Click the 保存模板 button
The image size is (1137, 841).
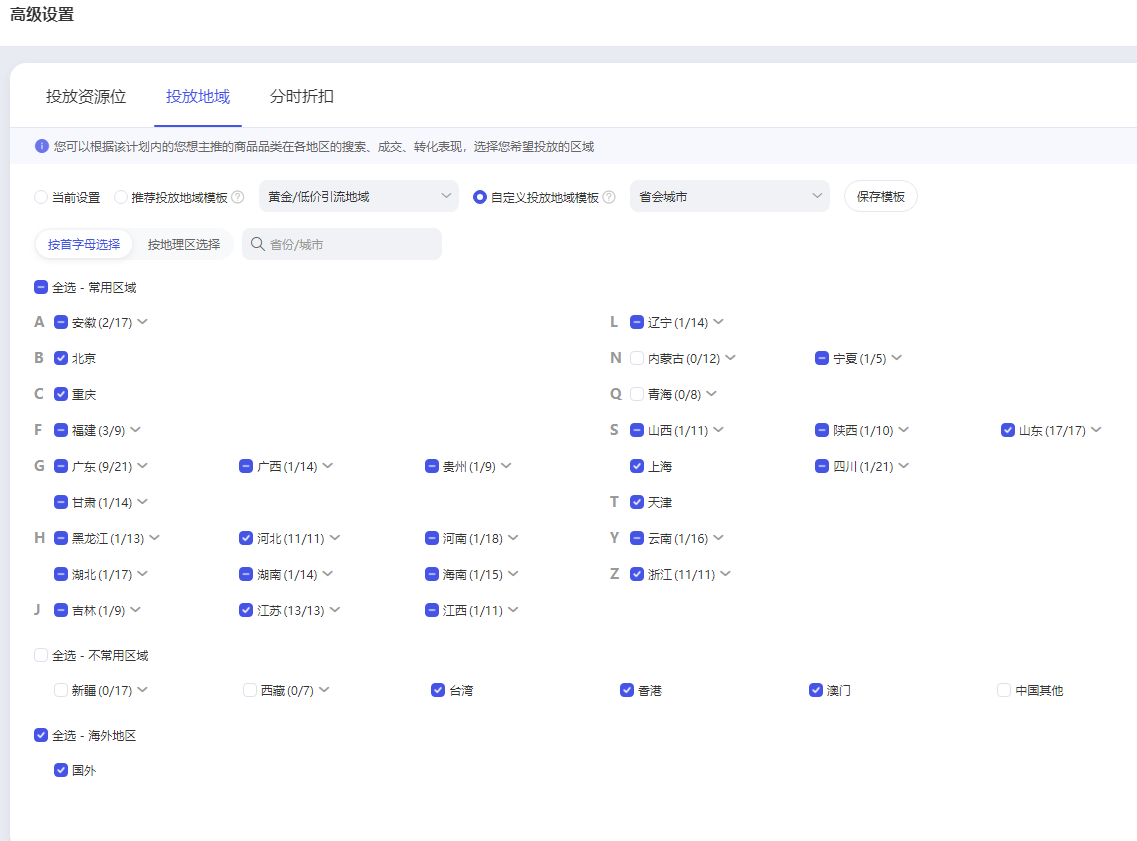pyautogui.click(x=880, y=197)
